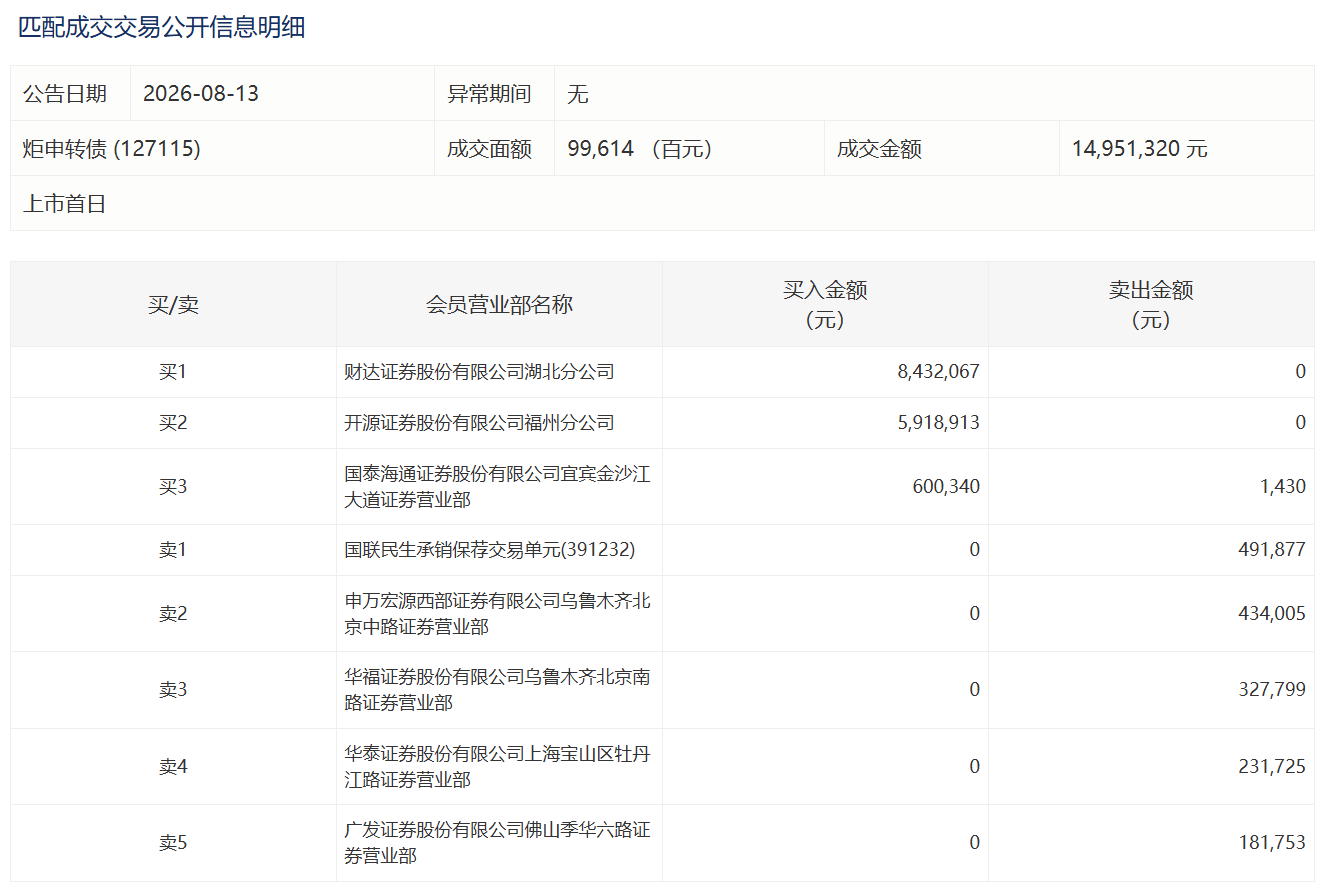Click the 公告日期 label cell

[71, 94]
